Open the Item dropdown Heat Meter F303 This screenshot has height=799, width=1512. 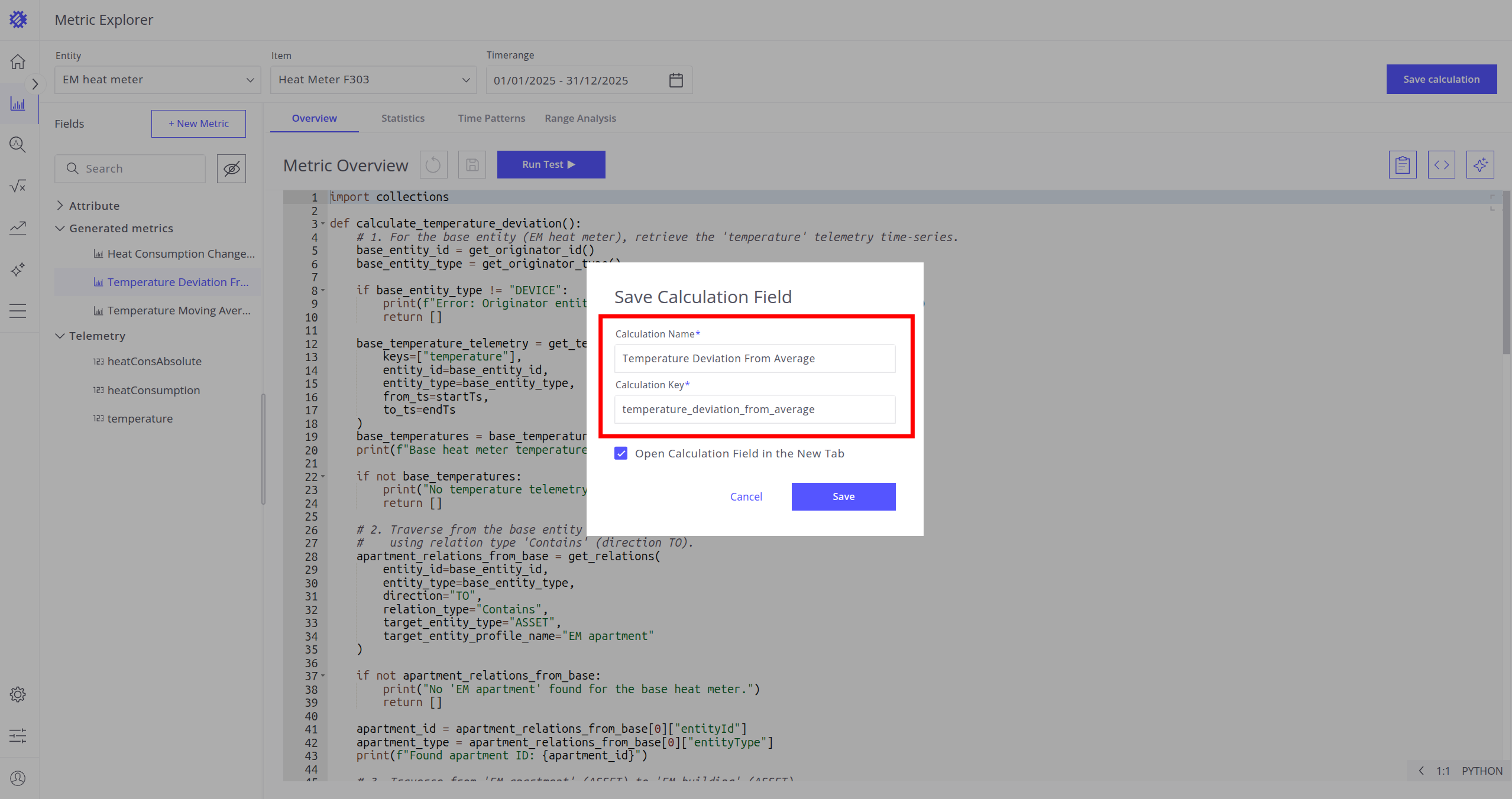tap(374, 80)
